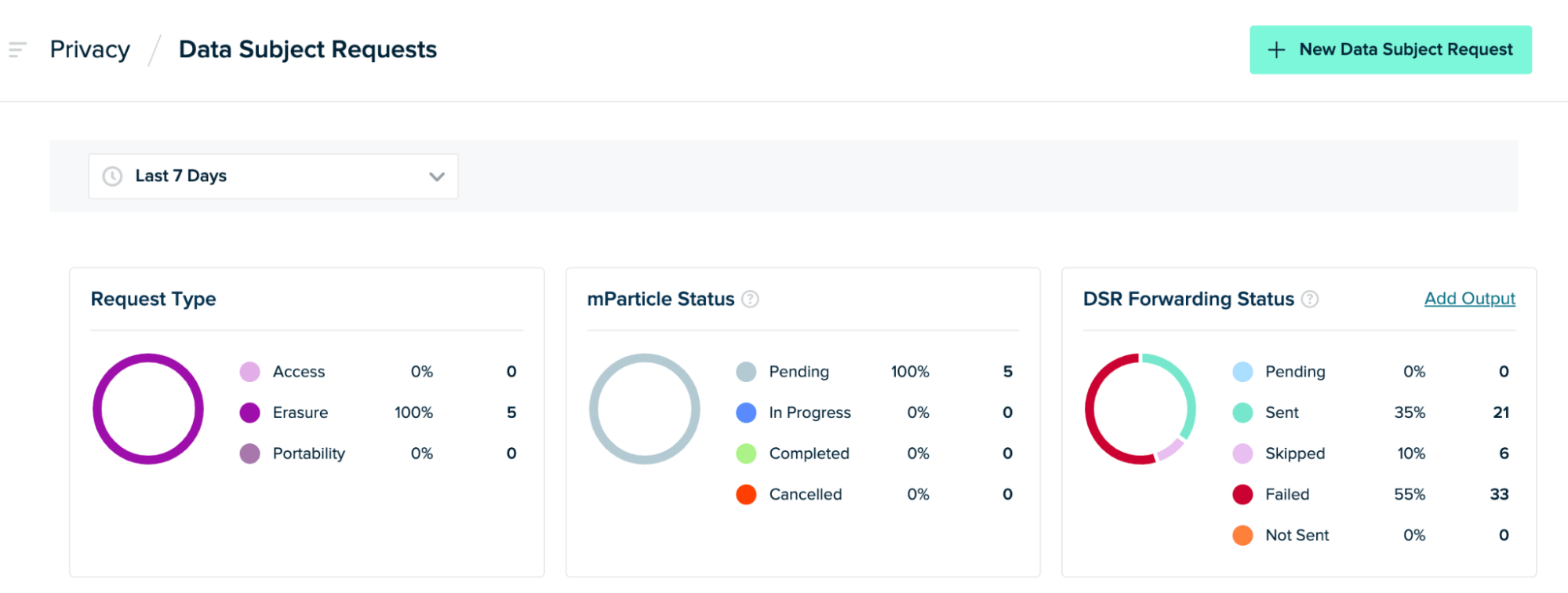Viewport: 1568px width, 593px height.
Task: Click the Data Subject Requests breadcrumb title
Action: (x=307, y=49)
